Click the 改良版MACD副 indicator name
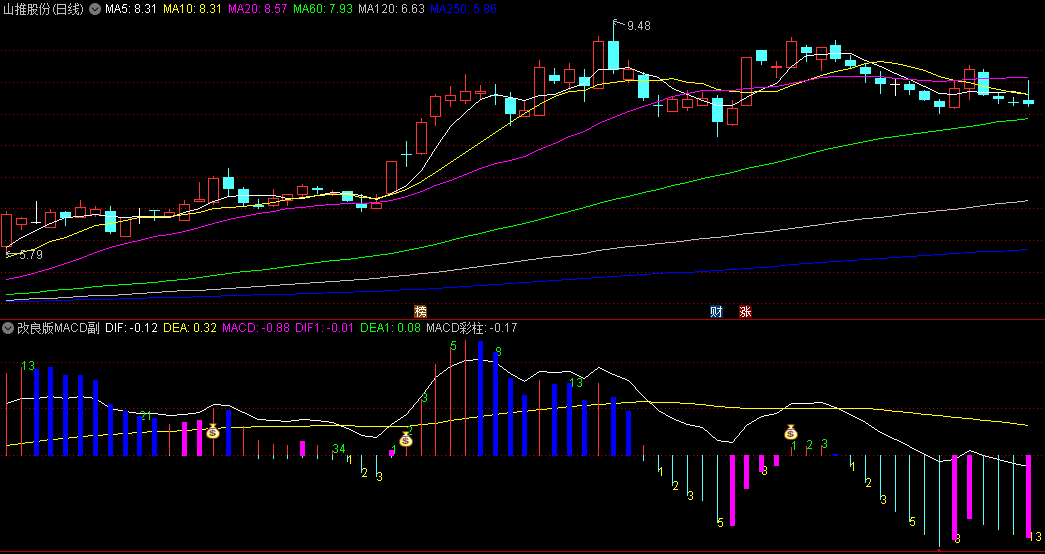This screenshot has width=1045, height=554. [x=58, y=328]
